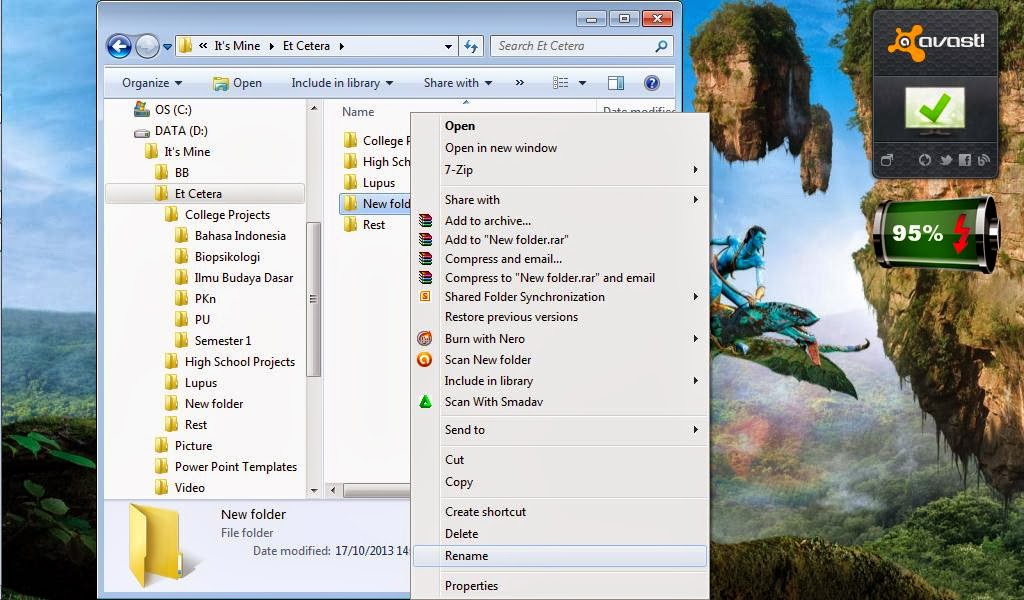Click navigation pane scrollbar up arrow
Screen dimensions: 1024x600
(314, 108)
